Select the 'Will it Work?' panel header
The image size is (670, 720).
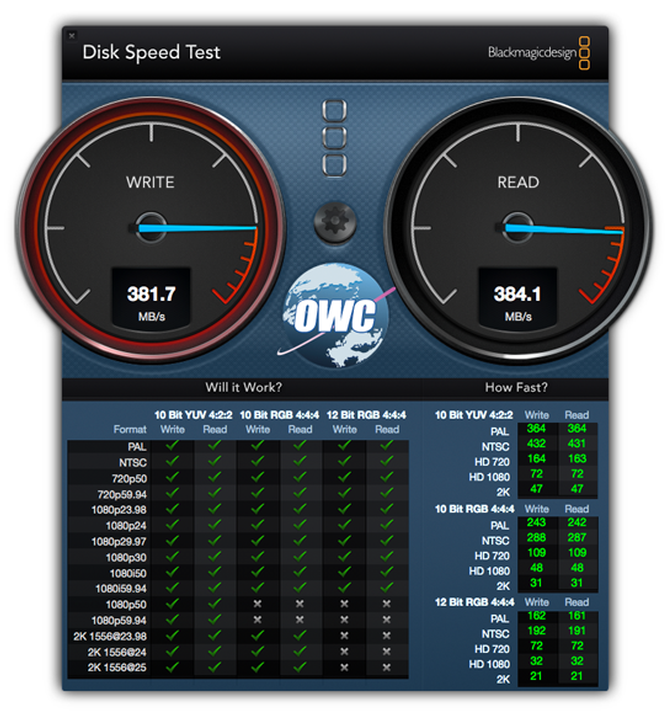(x=243, y=387)
